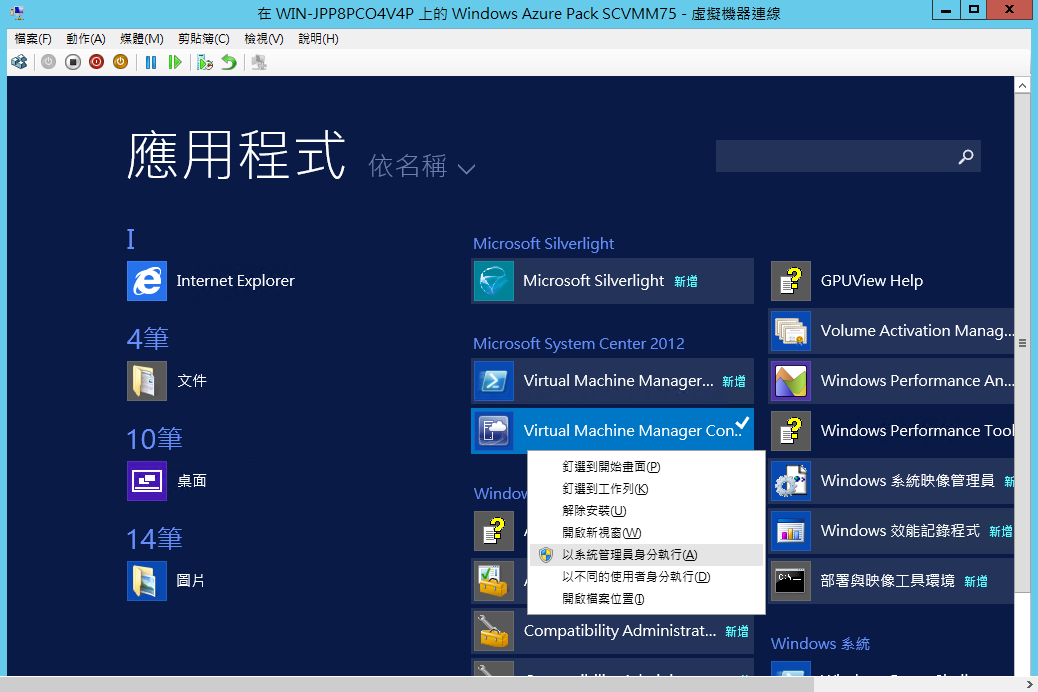Image resolution: width=1038 pixels, height=692 pixels.
Task: Click the Turn Off stop icon
Action: click(73, 62)
